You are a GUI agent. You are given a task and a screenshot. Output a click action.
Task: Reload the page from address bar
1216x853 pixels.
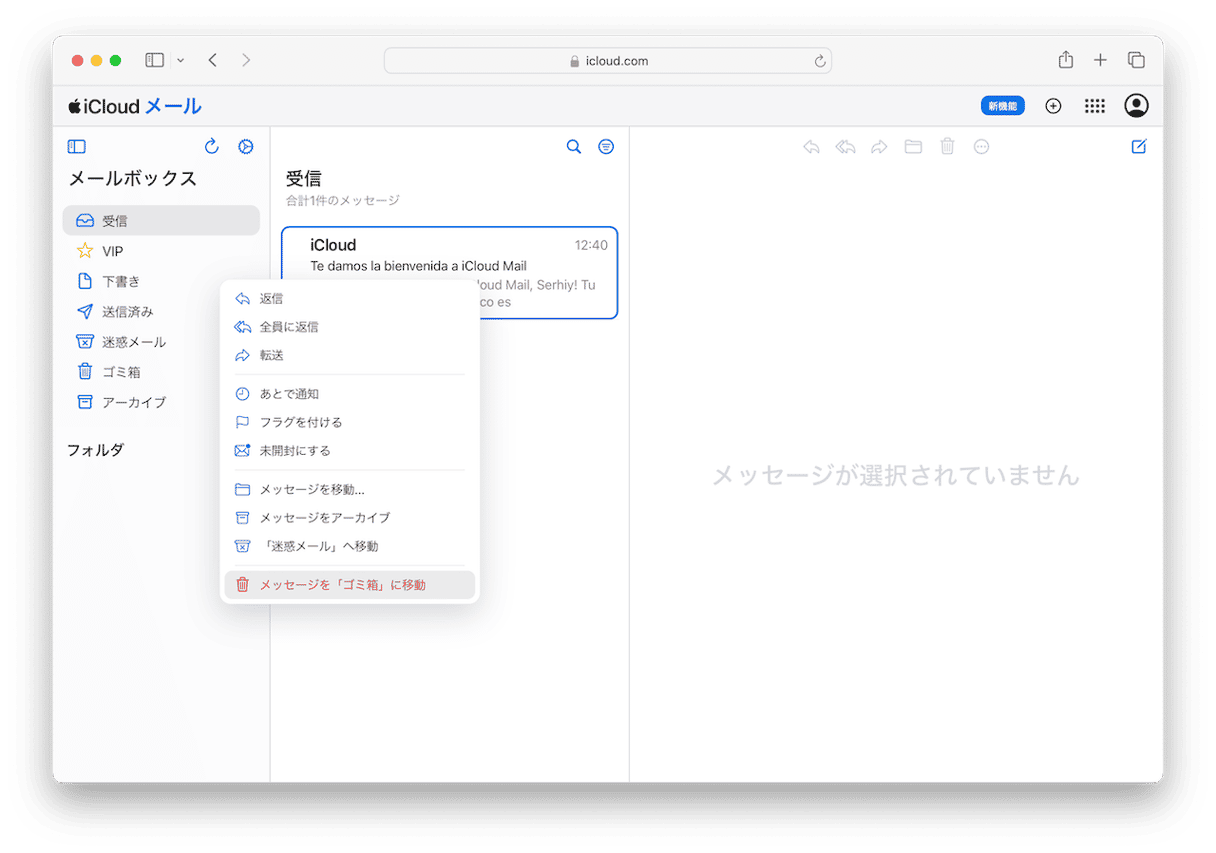820,61
